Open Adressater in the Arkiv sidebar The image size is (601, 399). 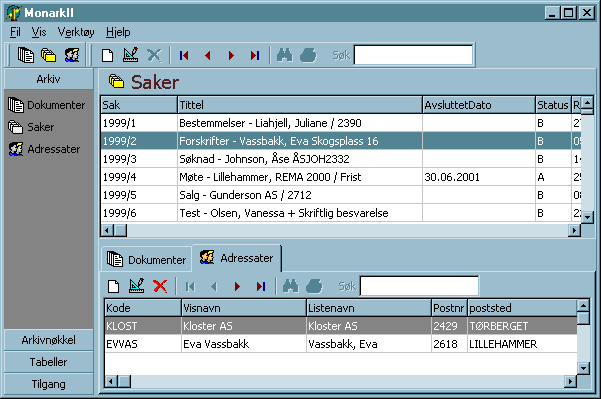(44, 149)
